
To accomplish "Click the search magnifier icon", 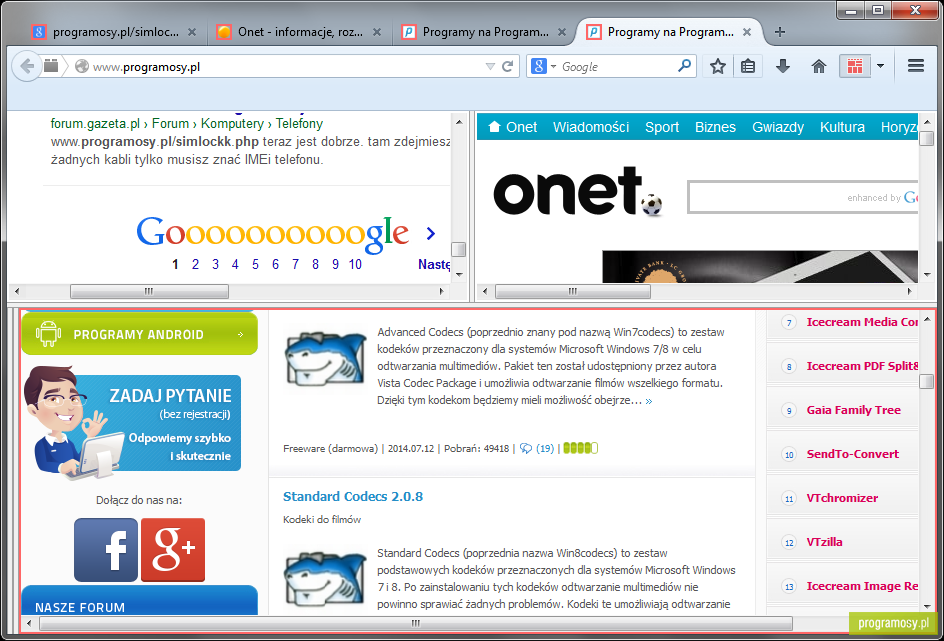I will coord(685,66).
